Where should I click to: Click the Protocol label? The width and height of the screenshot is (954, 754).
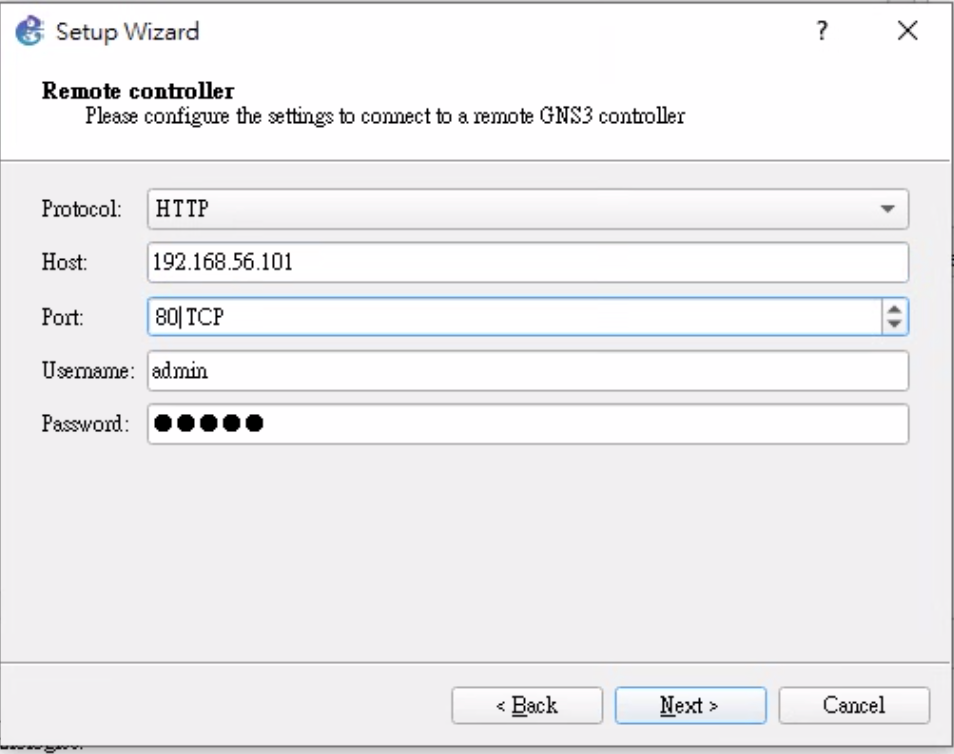coord(81,210)
